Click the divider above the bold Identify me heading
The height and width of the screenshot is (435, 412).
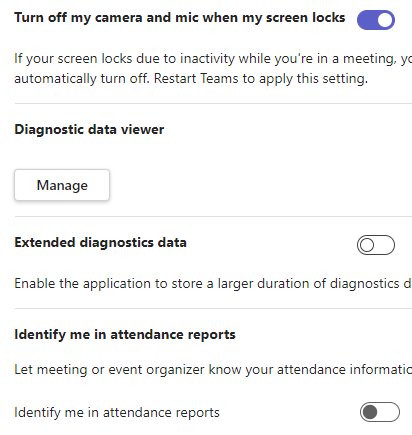tap(213, 308)
